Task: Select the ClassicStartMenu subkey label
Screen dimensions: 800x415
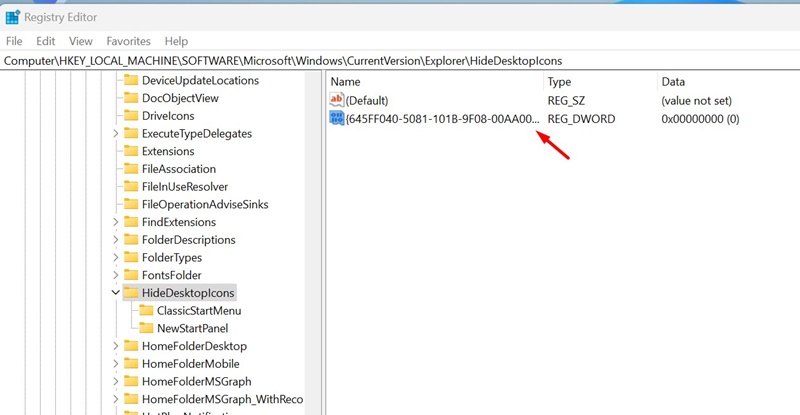Action: point(199,310)
